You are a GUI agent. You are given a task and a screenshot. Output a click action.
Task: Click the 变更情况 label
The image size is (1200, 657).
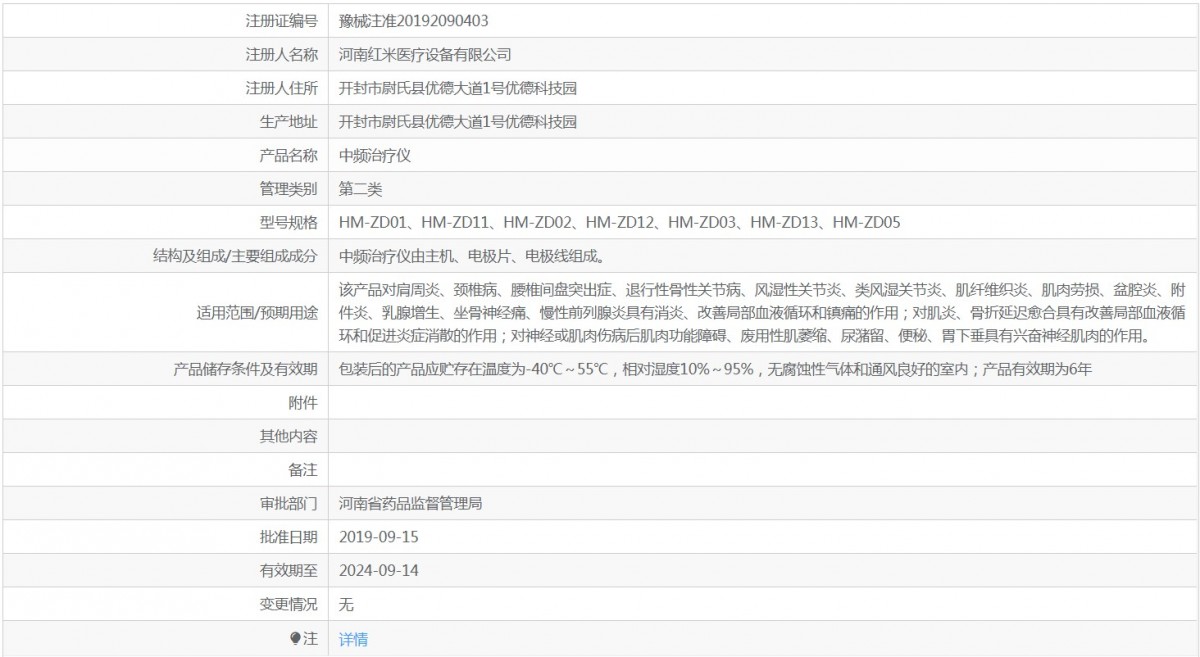coord(288,605)
